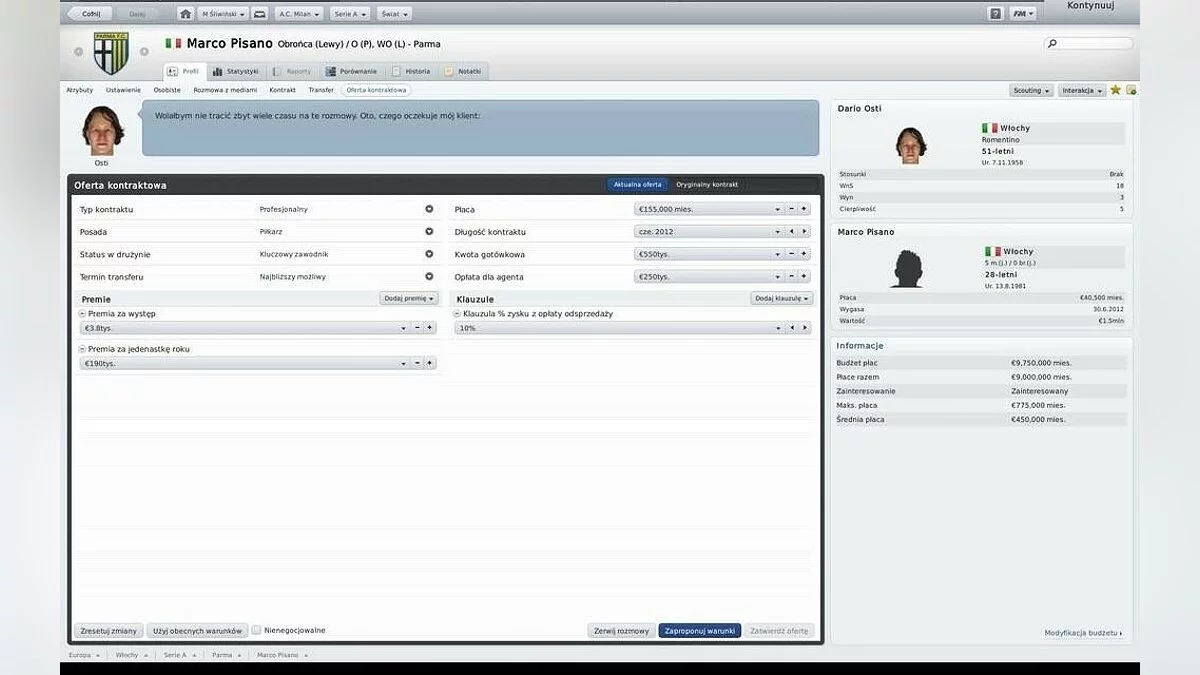Switch to Oryginalny kontrakt view

tap(707, 185)
